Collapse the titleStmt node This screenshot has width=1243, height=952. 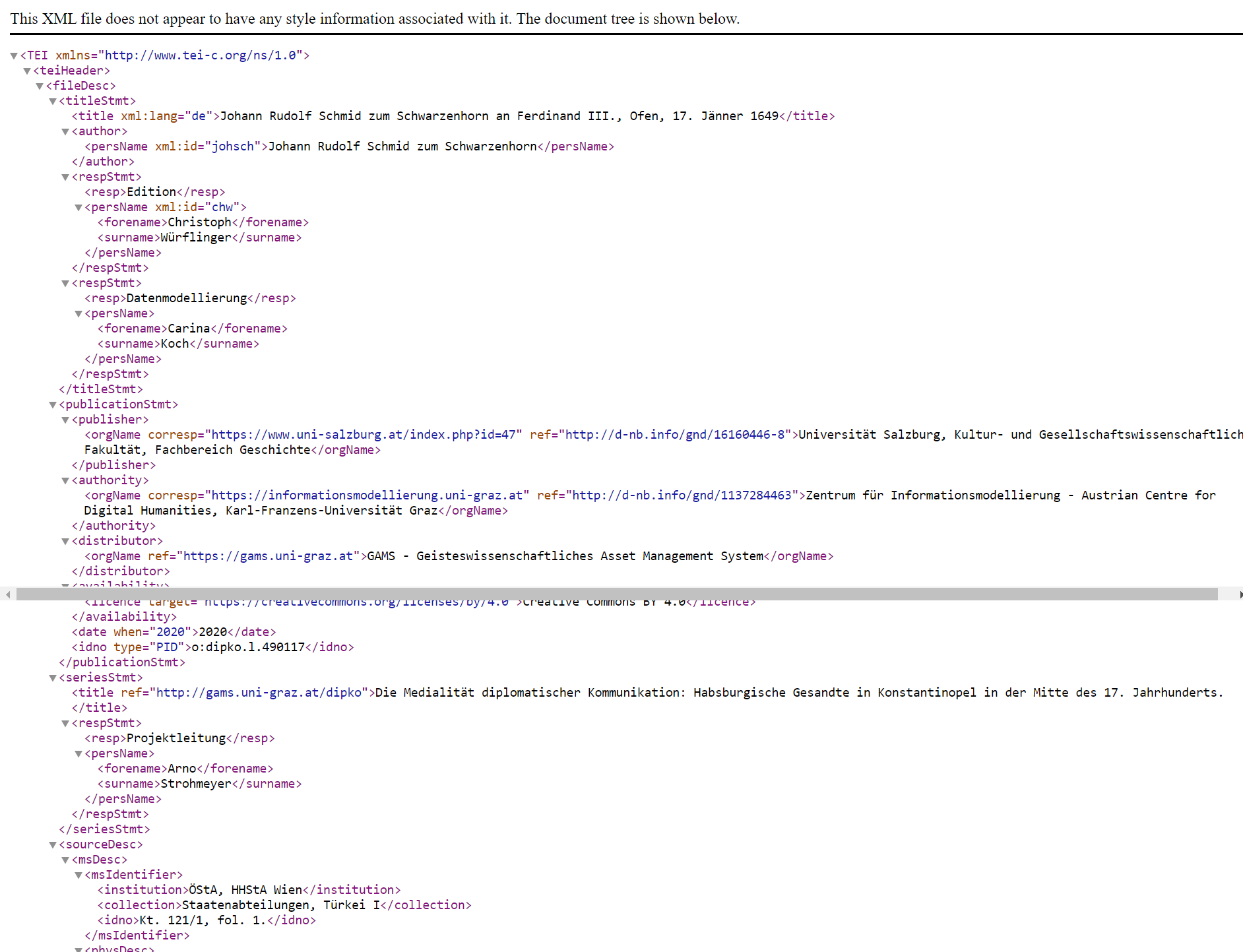click(x=53, y=101)
